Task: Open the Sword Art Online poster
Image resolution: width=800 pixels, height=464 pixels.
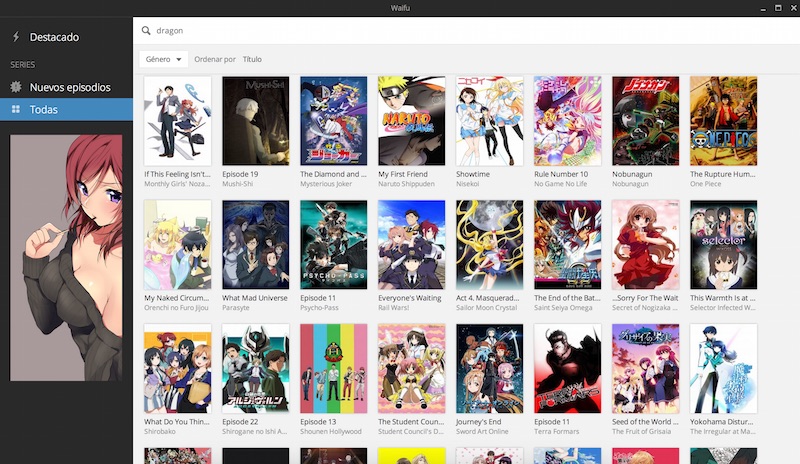Action: click(x=489, y=369)
